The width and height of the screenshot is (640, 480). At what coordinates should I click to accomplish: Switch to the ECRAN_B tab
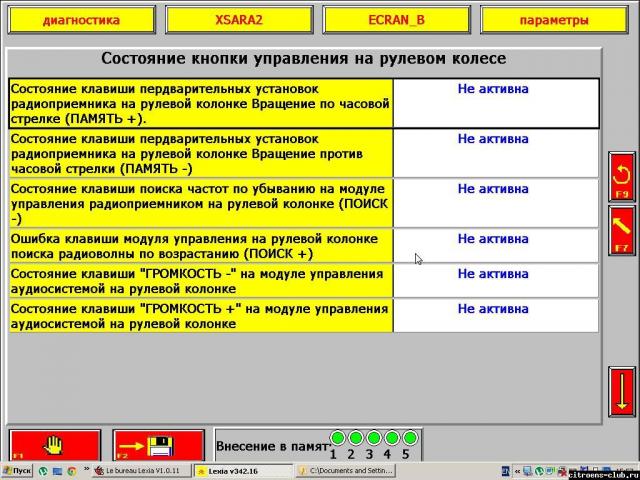[396, 20]
